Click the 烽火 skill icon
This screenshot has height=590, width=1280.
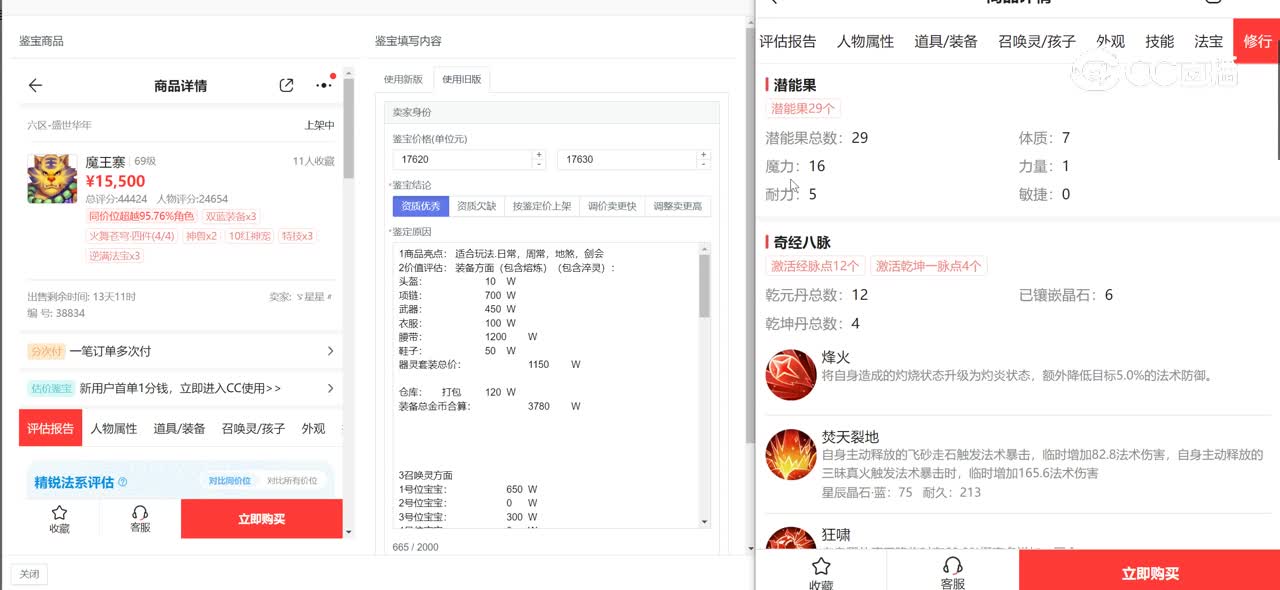point(791,375)
